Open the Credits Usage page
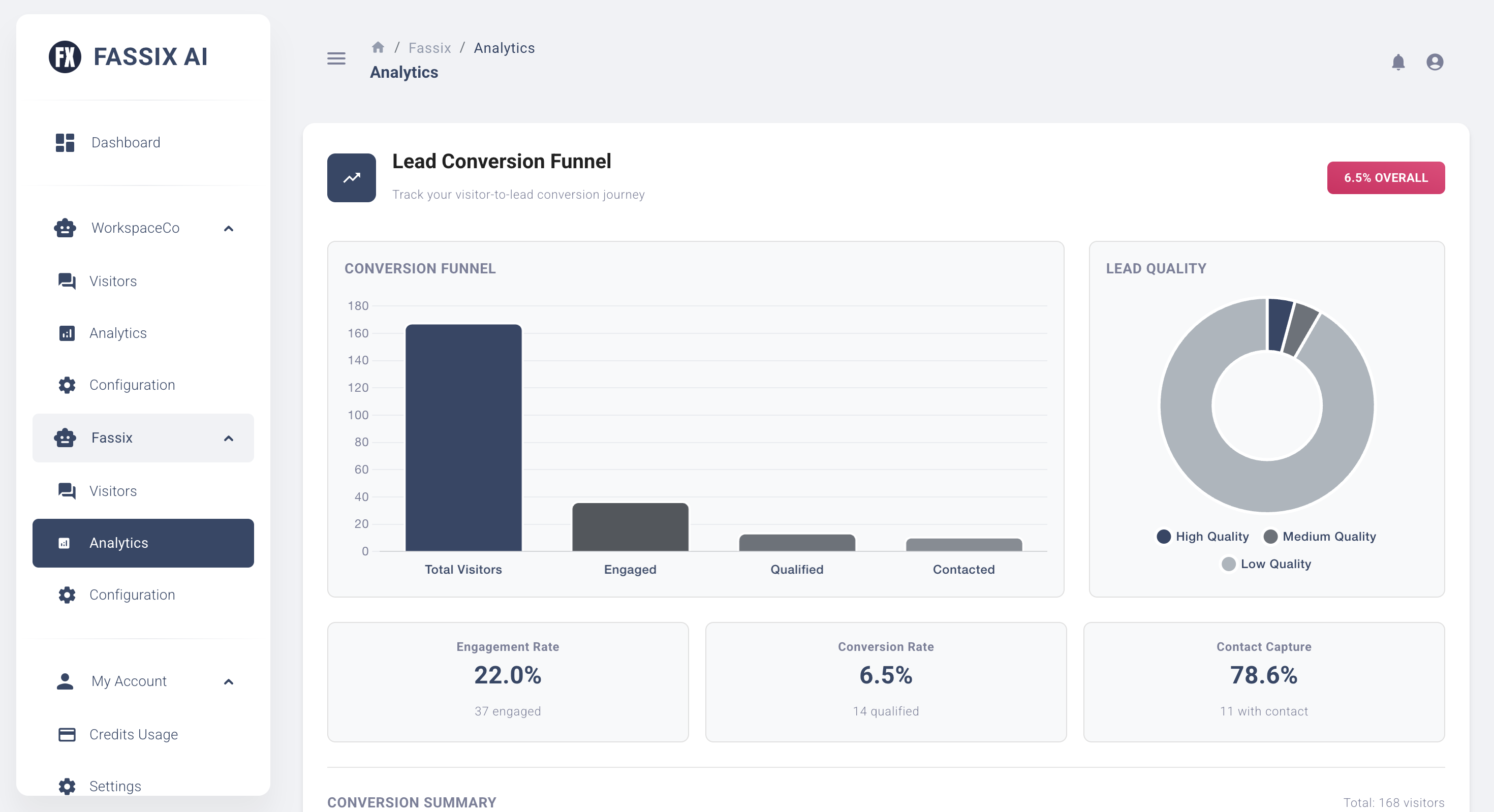 (133, 734)
